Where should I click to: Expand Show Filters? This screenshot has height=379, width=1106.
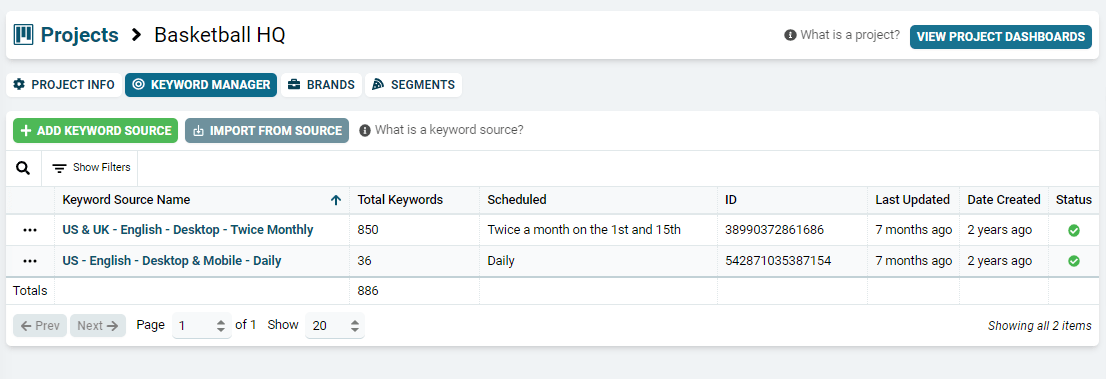[92, 168]
